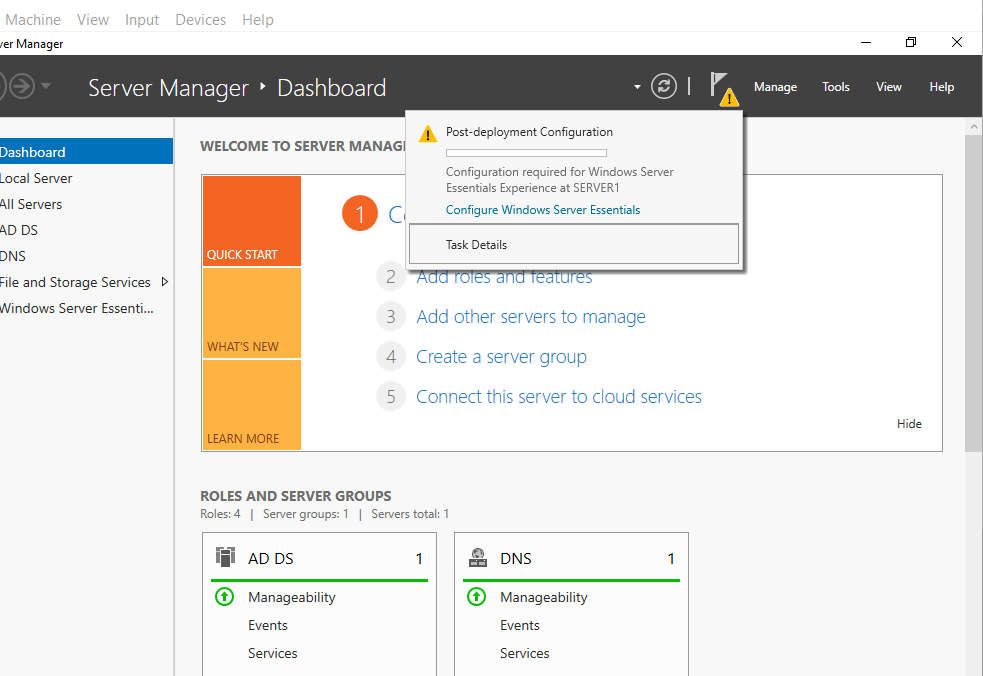Open the View menu in Server Manager
This screenshot has height=676, width=983.
[x=888, y=87]
